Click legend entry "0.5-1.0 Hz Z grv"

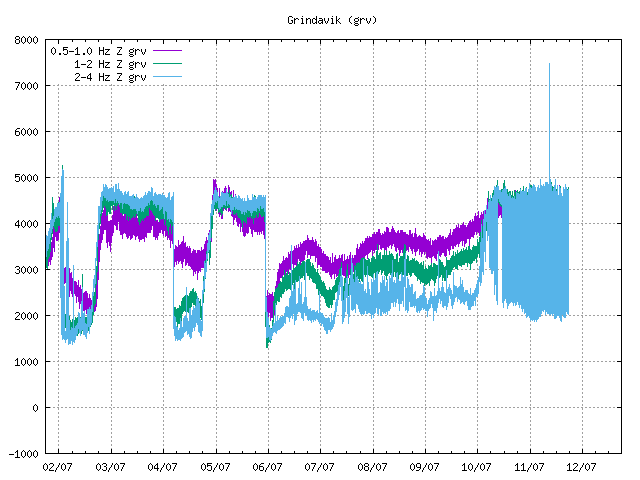pos(98,51)
